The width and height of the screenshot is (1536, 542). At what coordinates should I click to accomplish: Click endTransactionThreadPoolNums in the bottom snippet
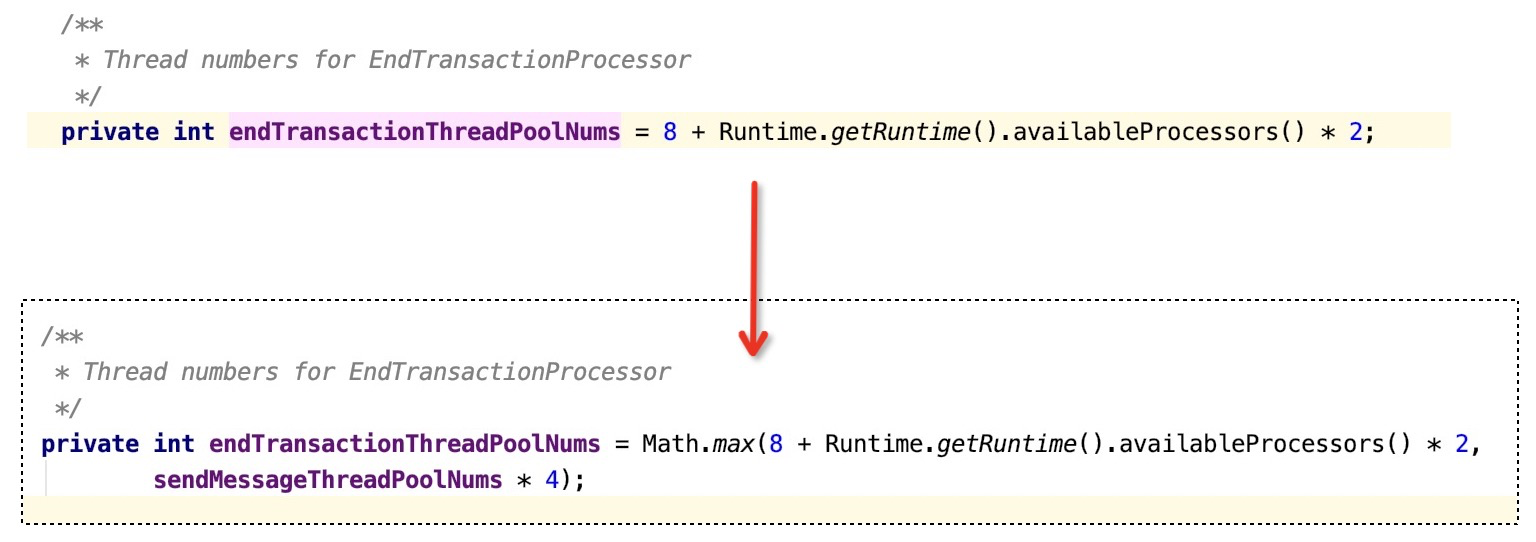click(405, 444)
